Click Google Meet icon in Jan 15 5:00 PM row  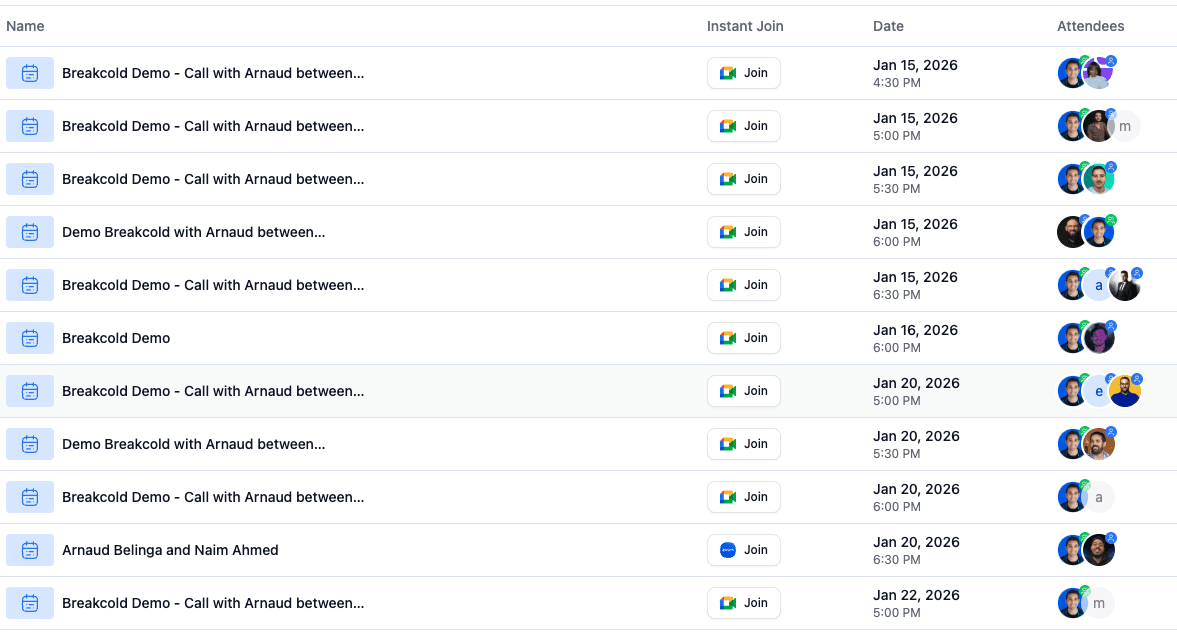(728, 126)
